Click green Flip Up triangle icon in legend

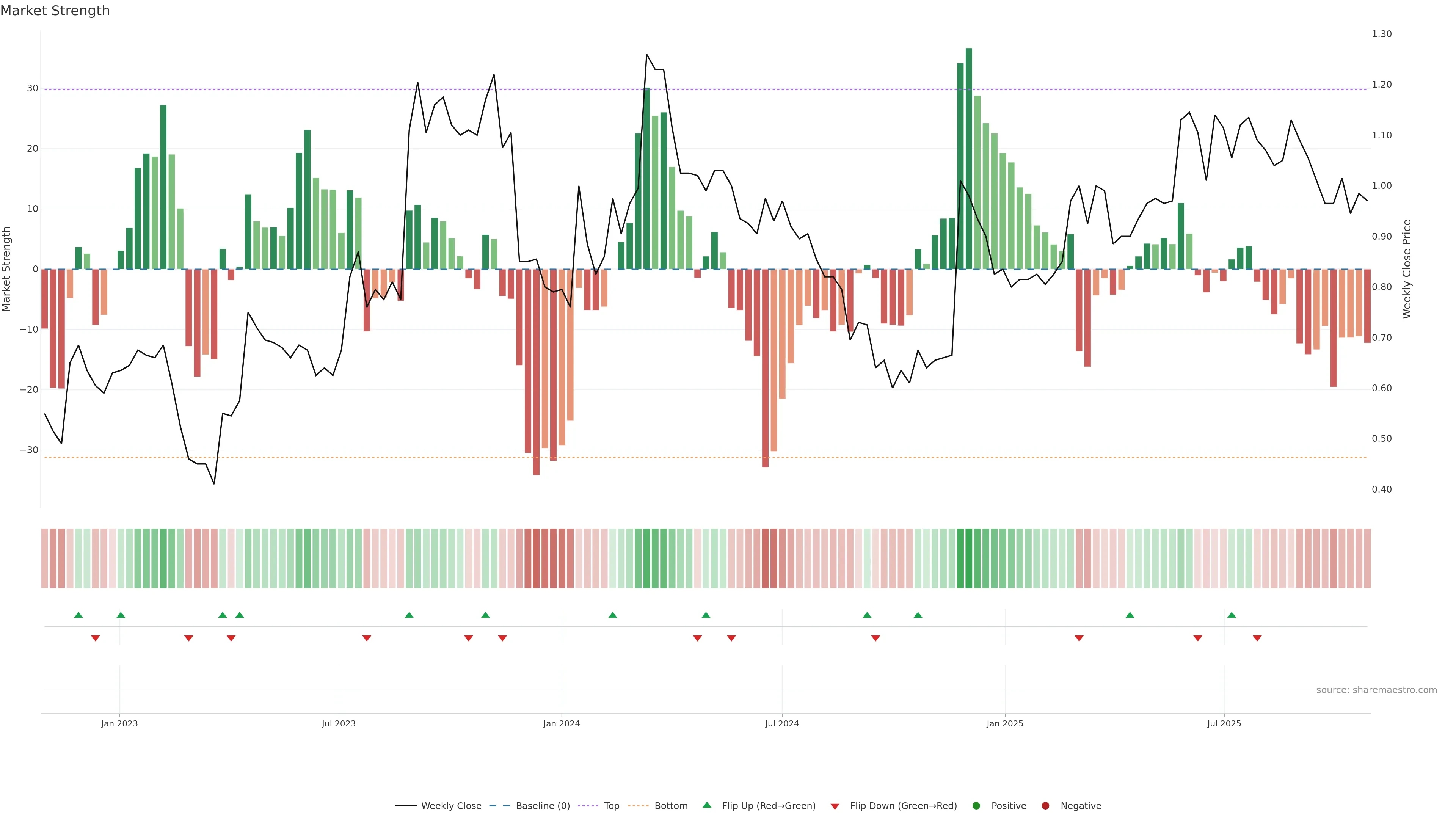(x=706, y=805)
